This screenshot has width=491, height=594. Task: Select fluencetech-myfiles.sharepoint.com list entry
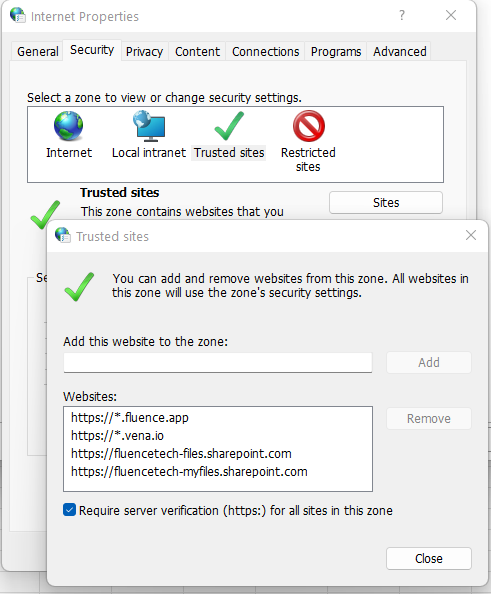pos(189,472)
